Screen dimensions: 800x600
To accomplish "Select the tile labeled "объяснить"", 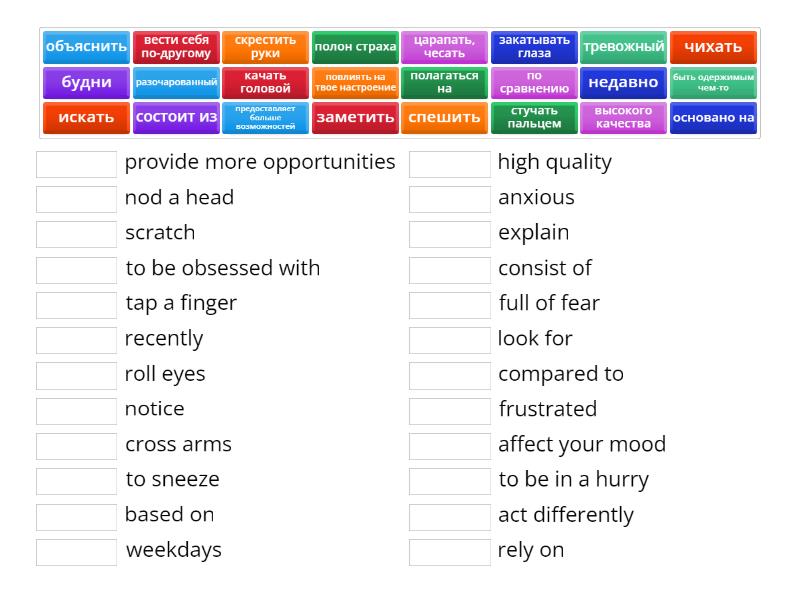I will click(x=84, y=46).
